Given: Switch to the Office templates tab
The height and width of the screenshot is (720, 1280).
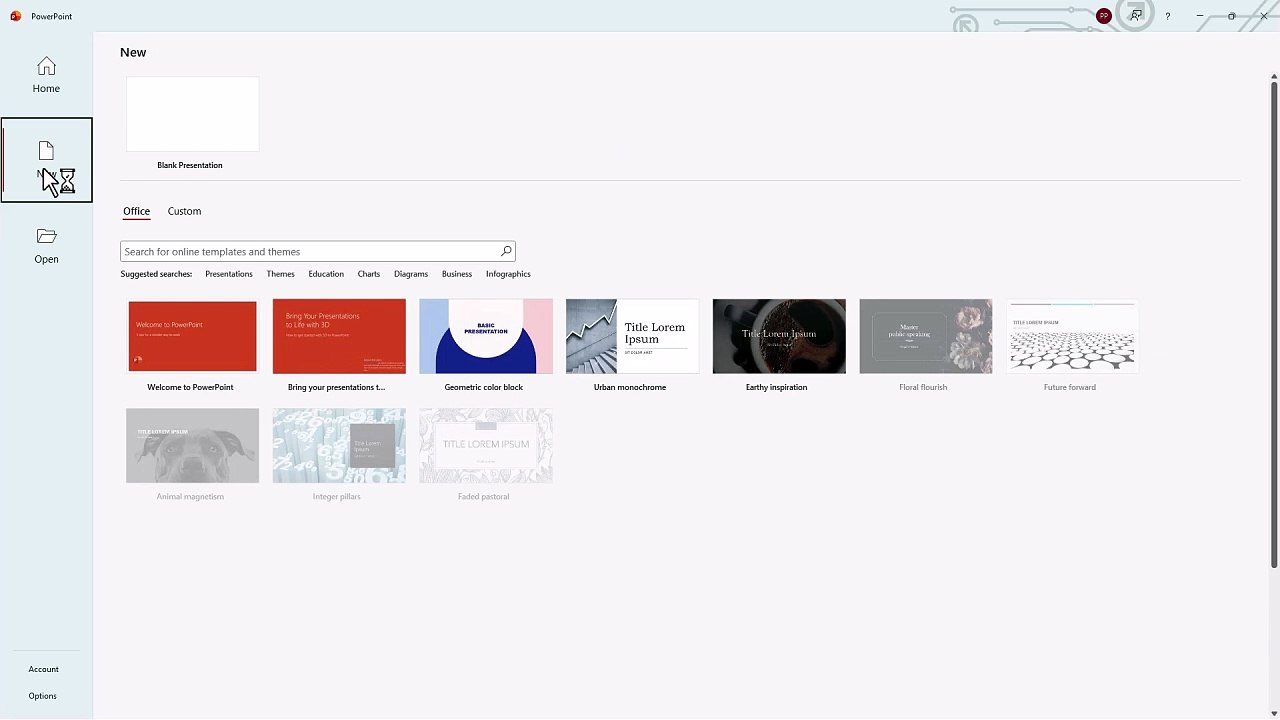Looking at the screenshot, I should tap(136, 211).
